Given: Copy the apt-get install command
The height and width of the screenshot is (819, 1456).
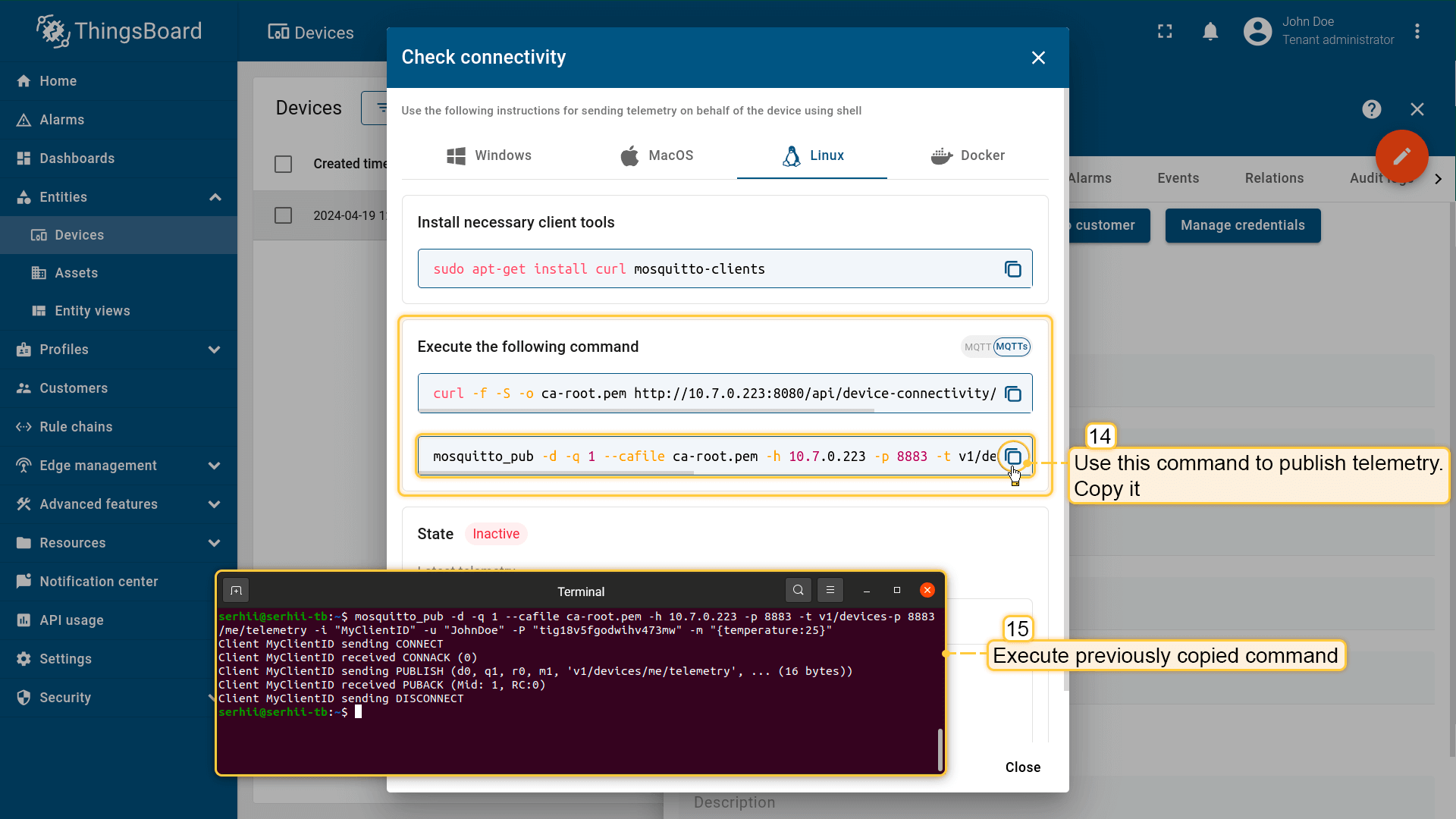Looking at the screenshot, I should point(1012,269).
